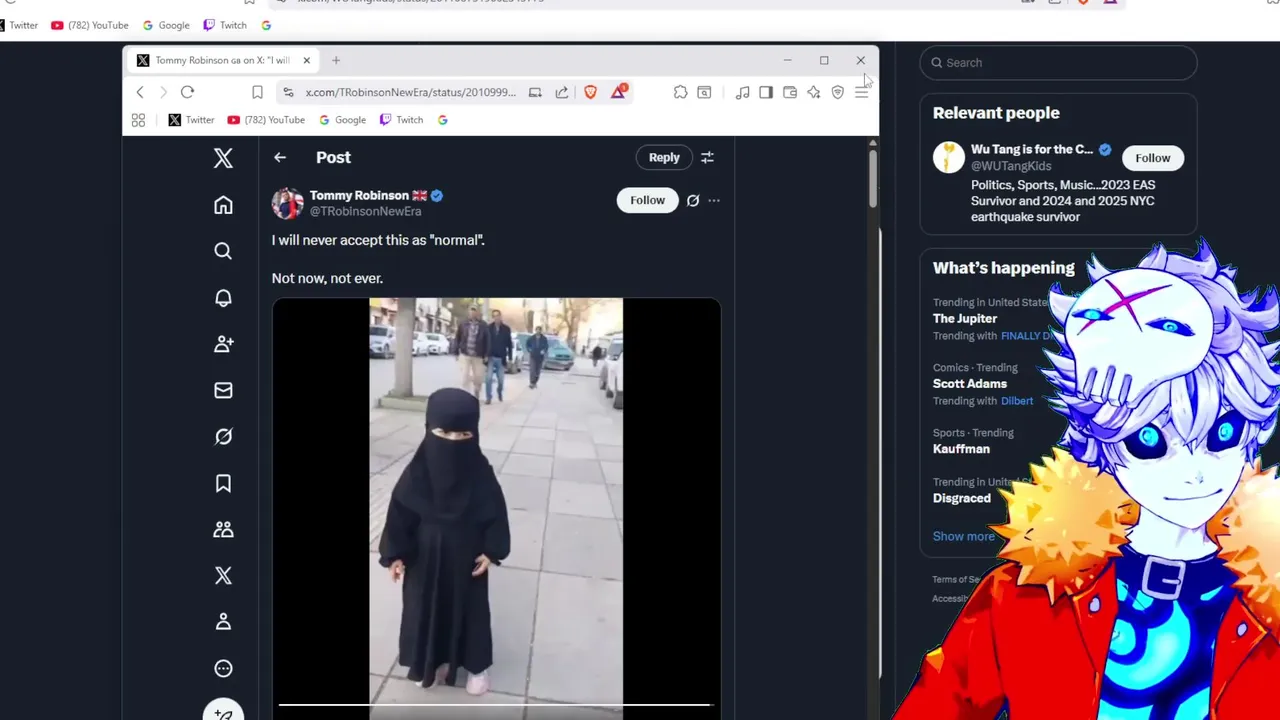Open the tab search icon beside extensions
This screenshot has width=1280, height=720.
click(x=704, y=92)
